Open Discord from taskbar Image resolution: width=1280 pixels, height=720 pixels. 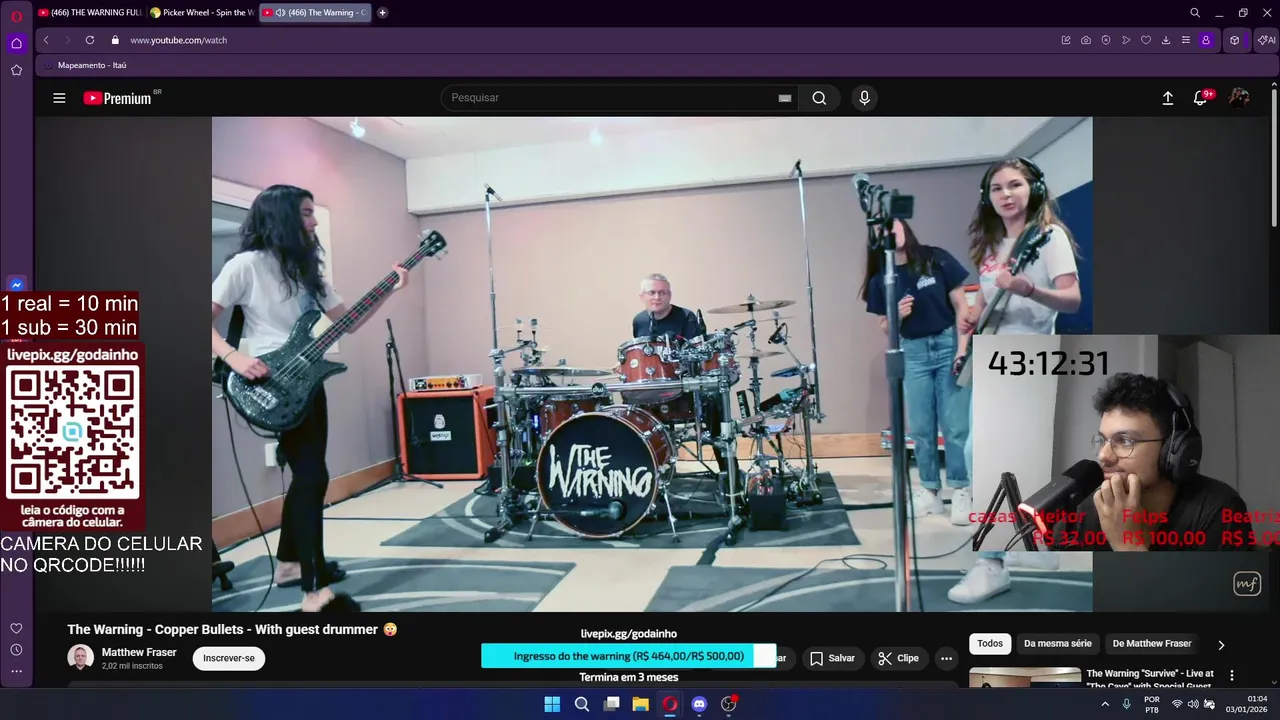tap(699, 704)
